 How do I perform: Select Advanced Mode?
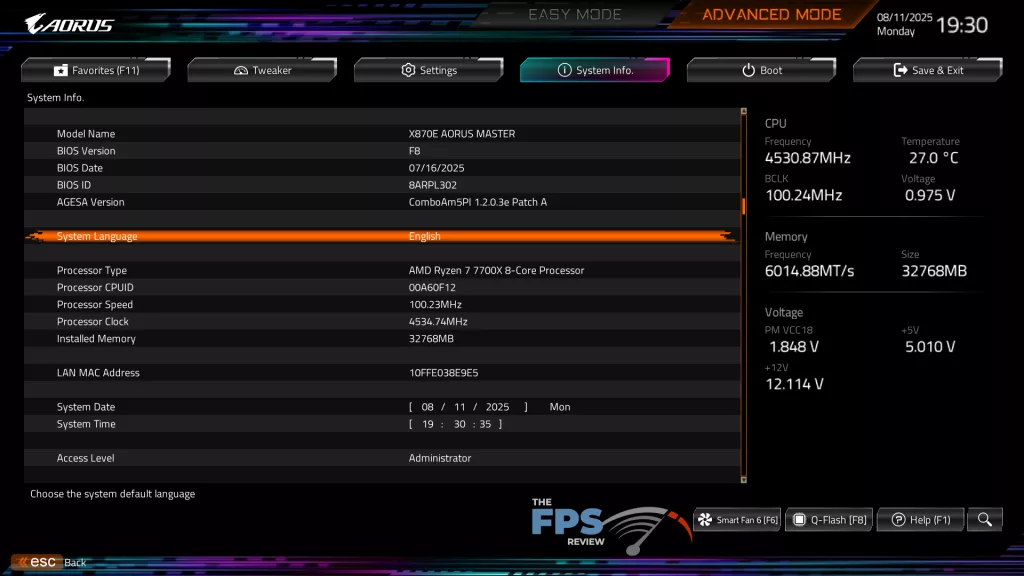click(771, 14)
